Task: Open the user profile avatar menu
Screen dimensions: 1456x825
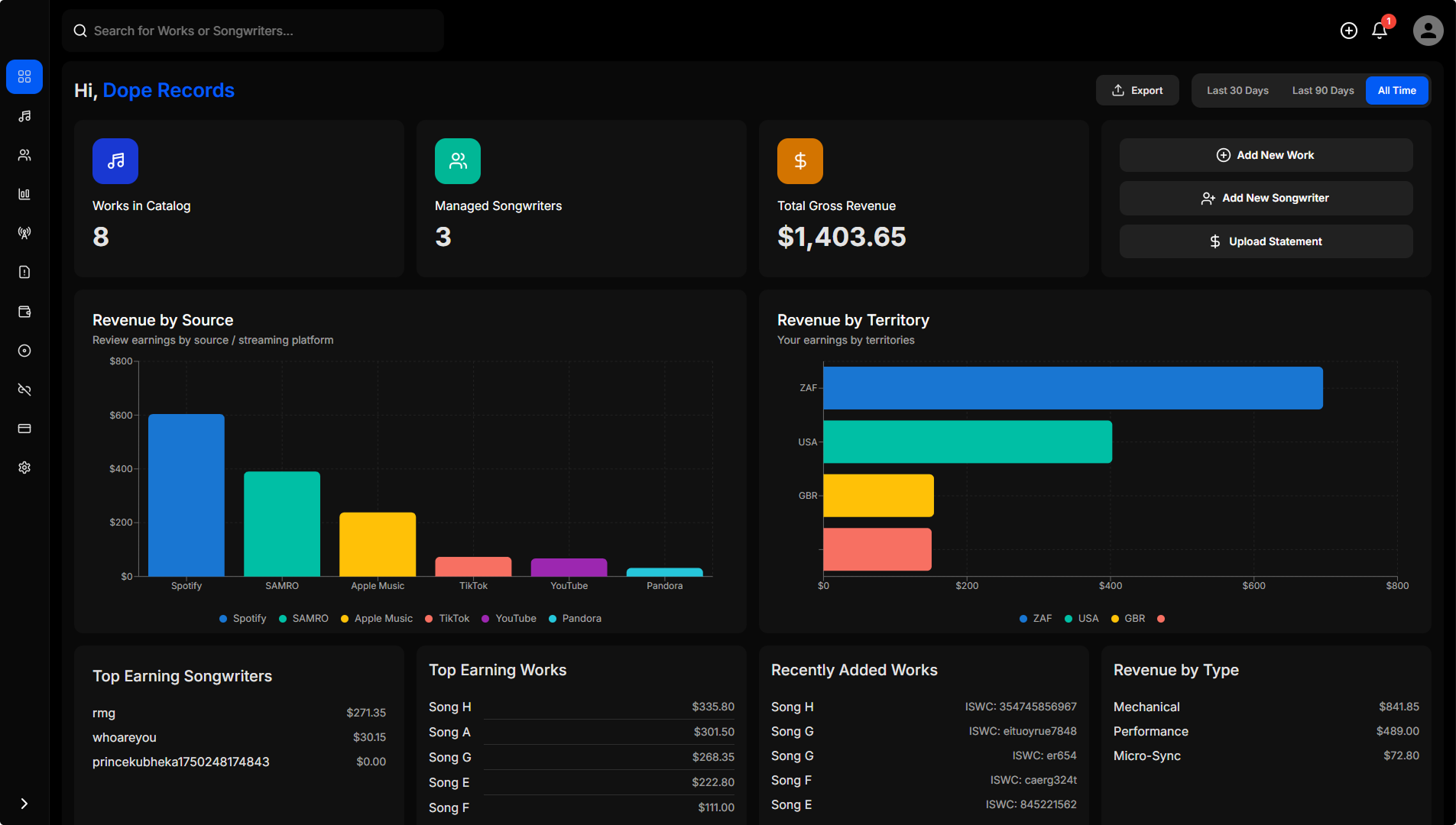Action: click(x=1428, y=31)
